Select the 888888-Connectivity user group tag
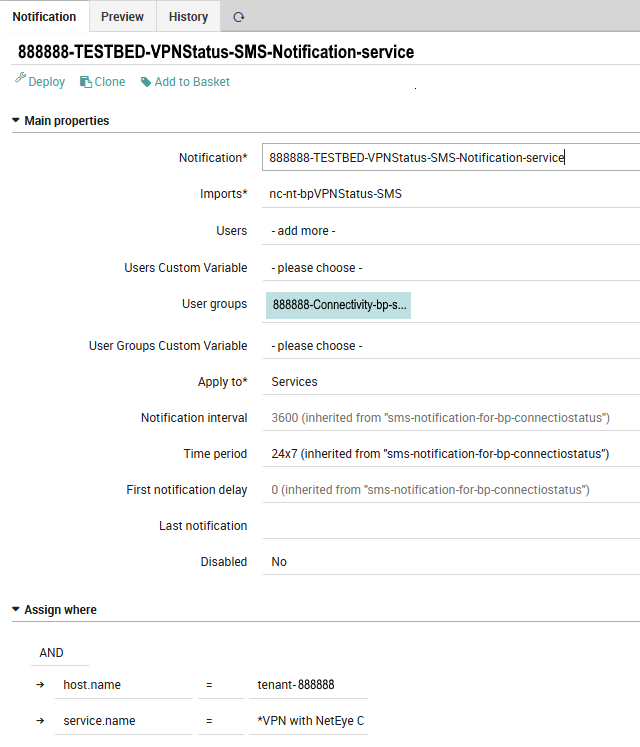The width and height of the screenshot is (640, 747). pyautogui.click(x=339, y=305)
